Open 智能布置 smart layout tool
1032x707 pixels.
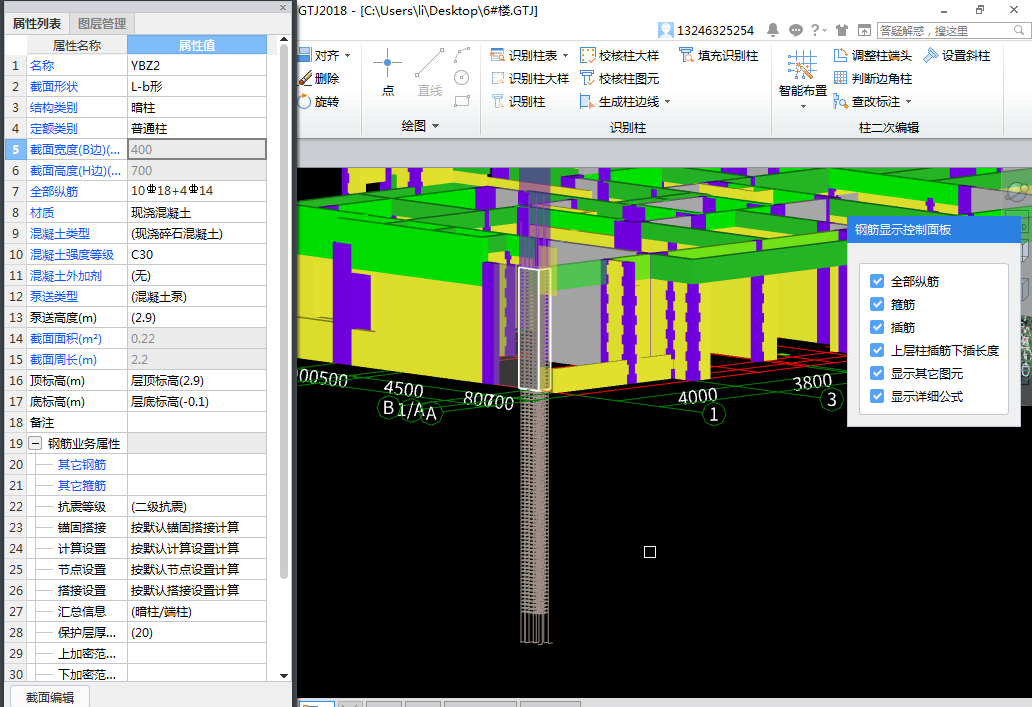coord(802,73)
